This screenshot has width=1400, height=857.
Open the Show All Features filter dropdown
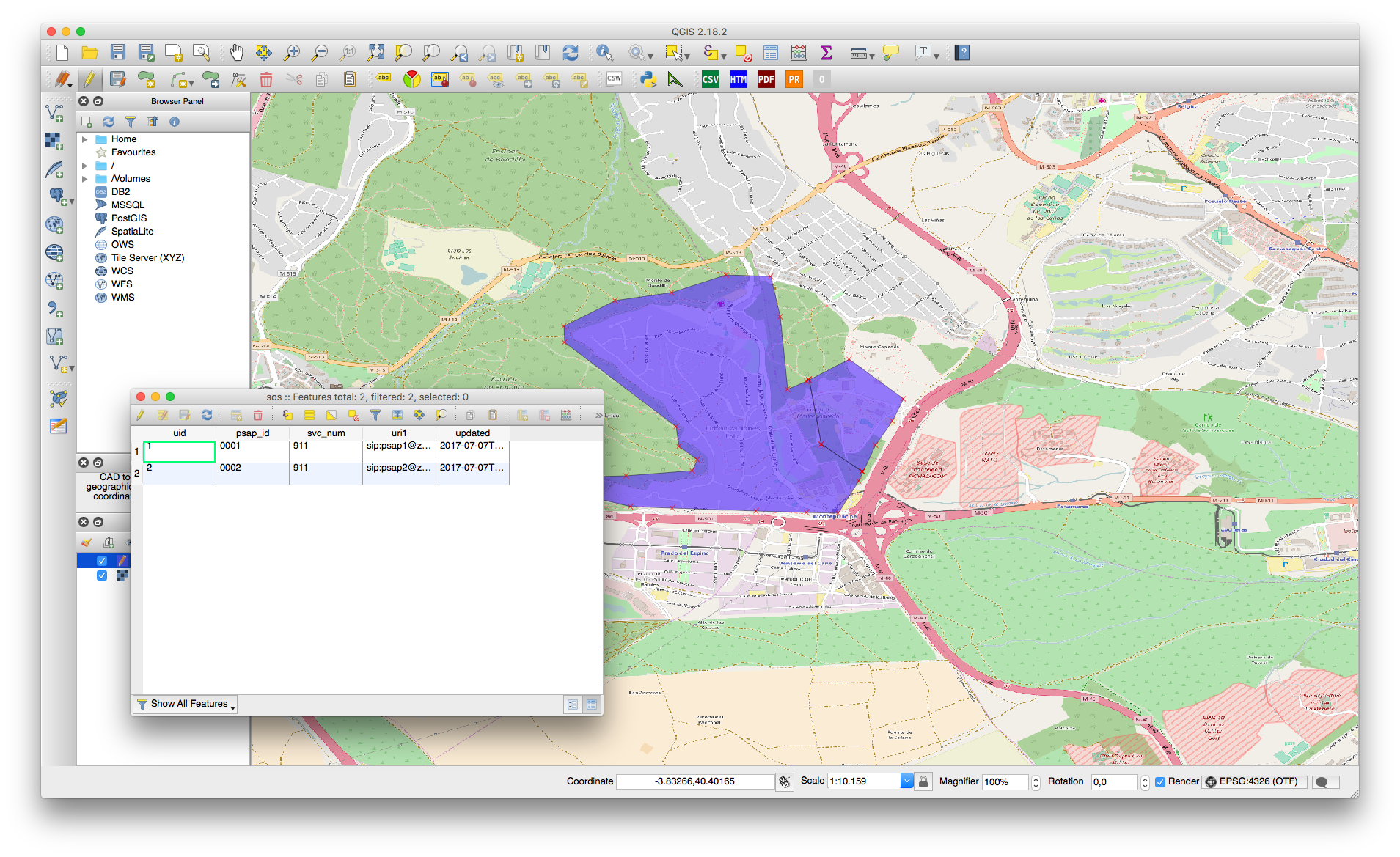[186, 704]
